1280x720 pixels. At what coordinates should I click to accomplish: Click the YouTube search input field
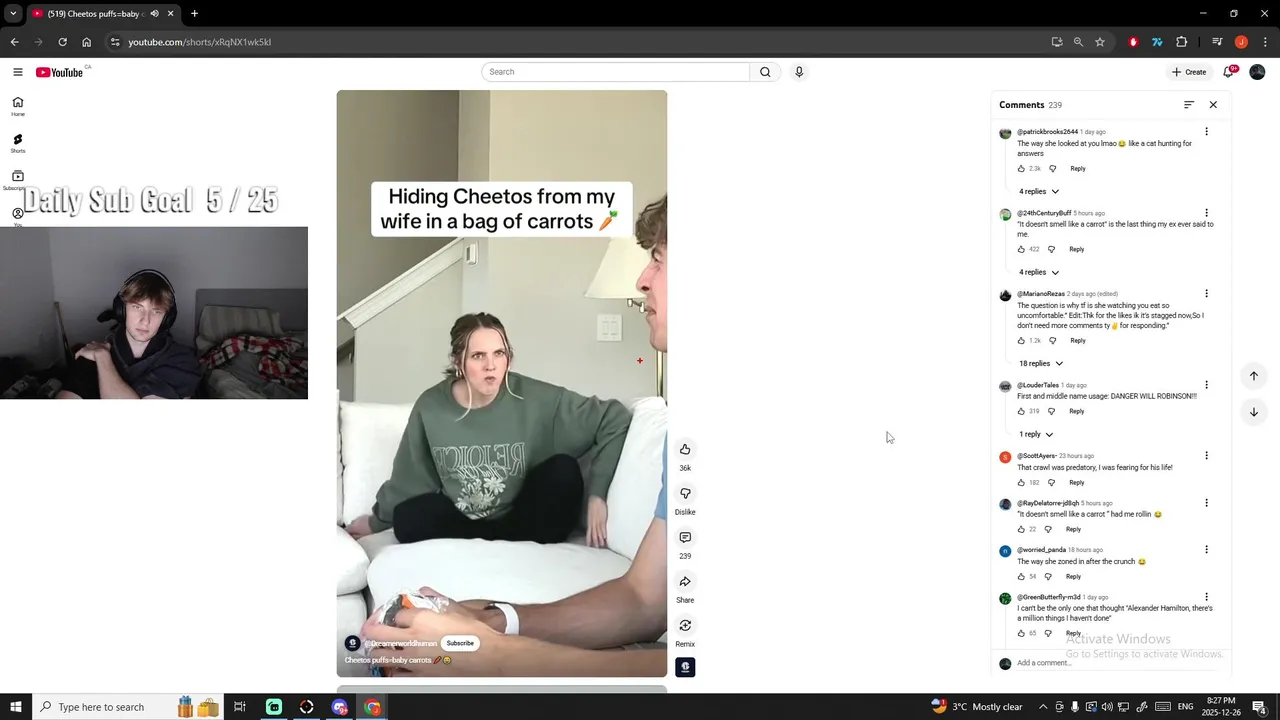click(616, 72)
